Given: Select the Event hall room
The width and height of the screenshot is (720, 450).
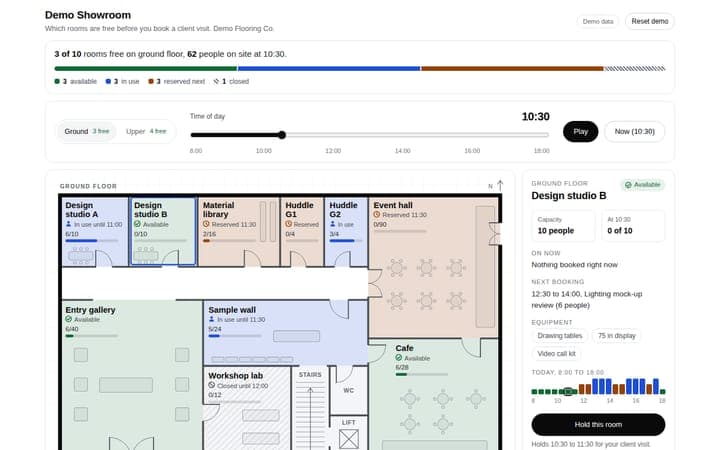Looking at the screenshot, I should tap(433, 268).
